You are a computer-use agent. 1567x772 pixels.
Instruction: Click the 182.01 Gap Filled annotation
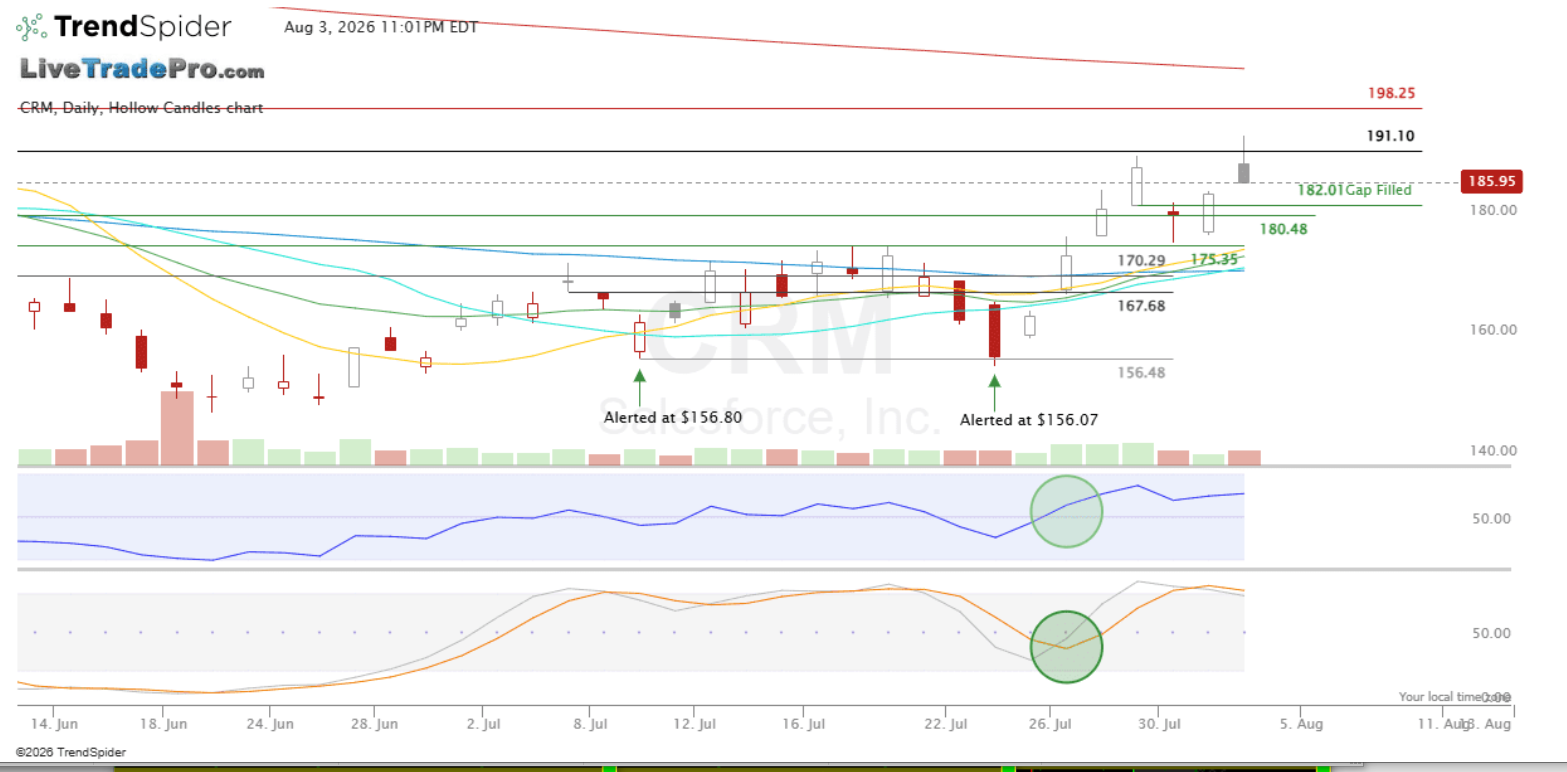coord(1354,190)
